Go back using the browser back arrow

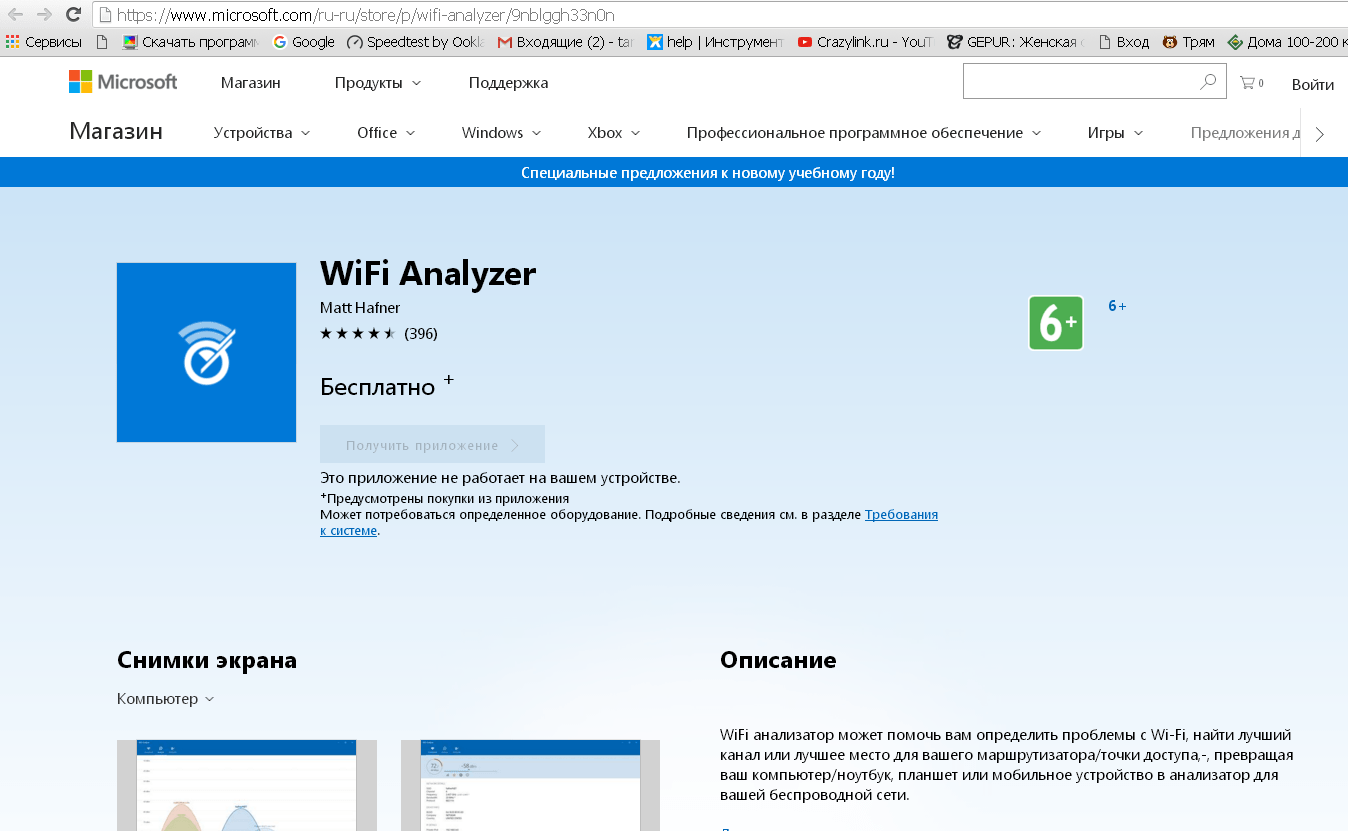pyautogui.click(x=15, y=14)
